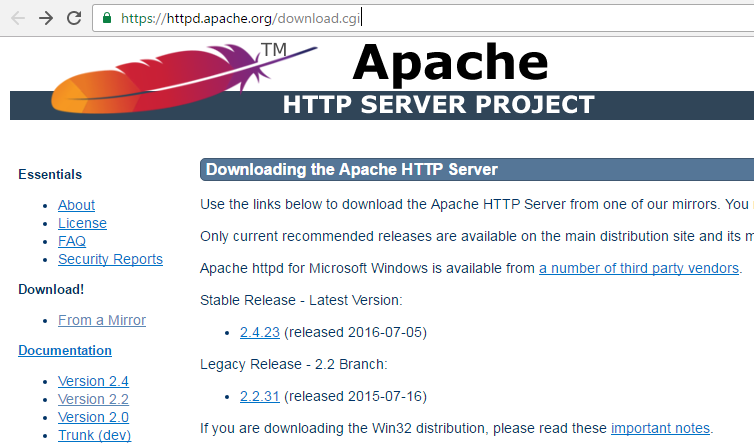Click the important notes link
The width and height of the screenshot is (754, 447).
pyautogui.click(x=661, y=428)
